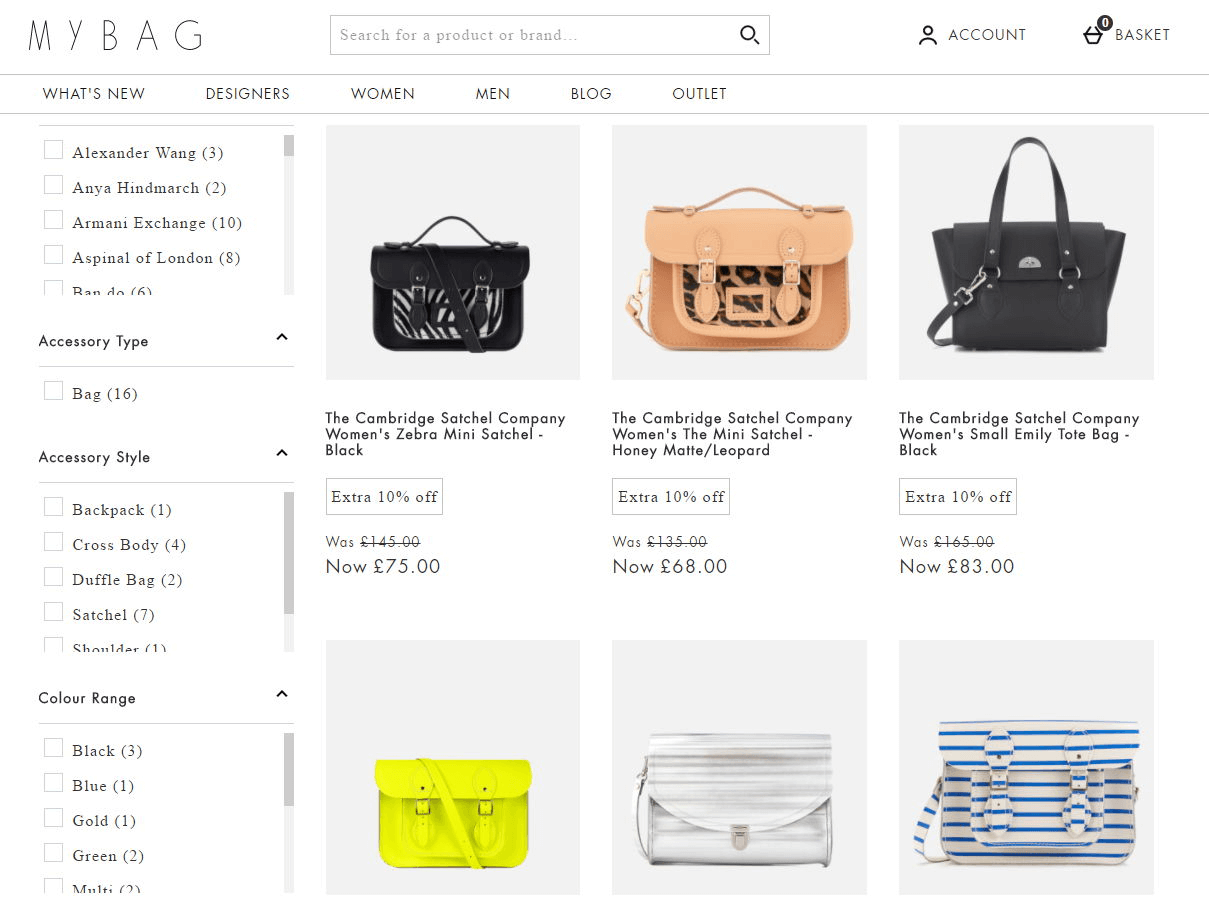The width and height of the screenshot is (1209, 897).
Task: Check the Blue (1) colour filter
Action: [x=54, y=783]
